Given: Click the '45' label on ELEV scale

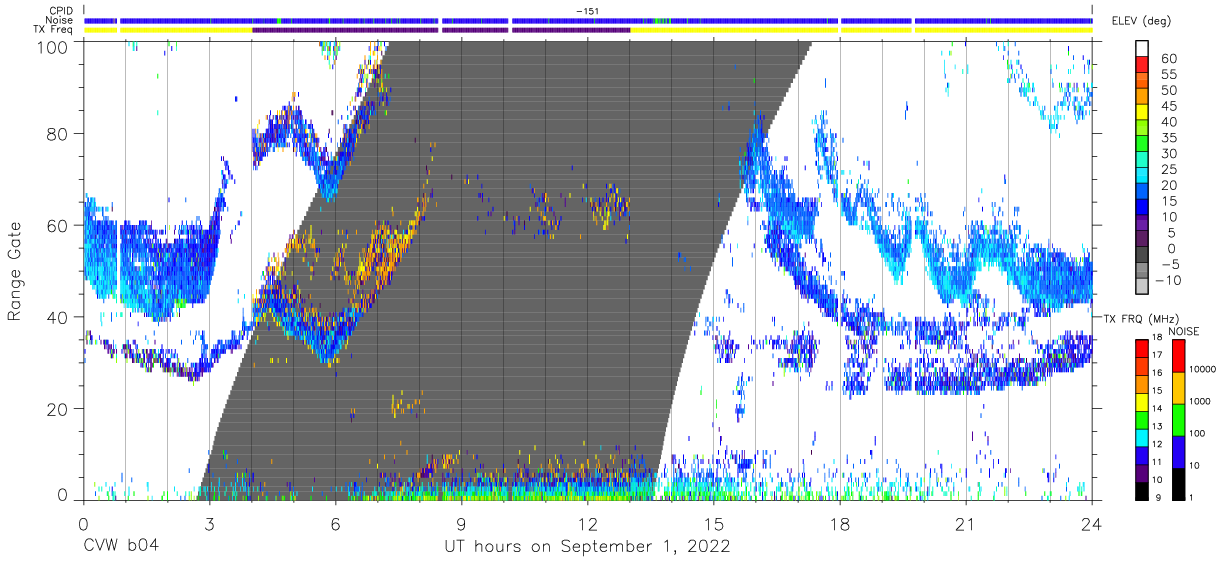Looking at the screenshot, I should [x=1168, y=107].
